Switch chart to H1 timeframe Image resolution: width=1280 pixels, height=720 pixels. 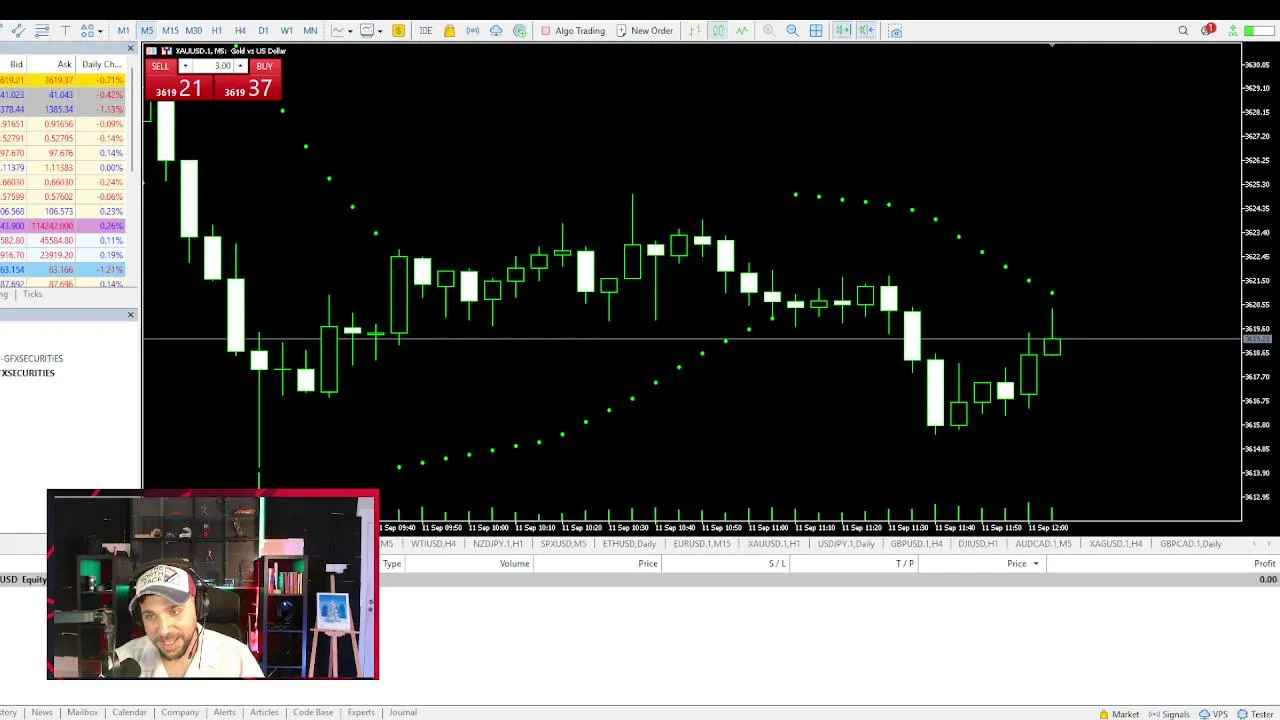216,31
